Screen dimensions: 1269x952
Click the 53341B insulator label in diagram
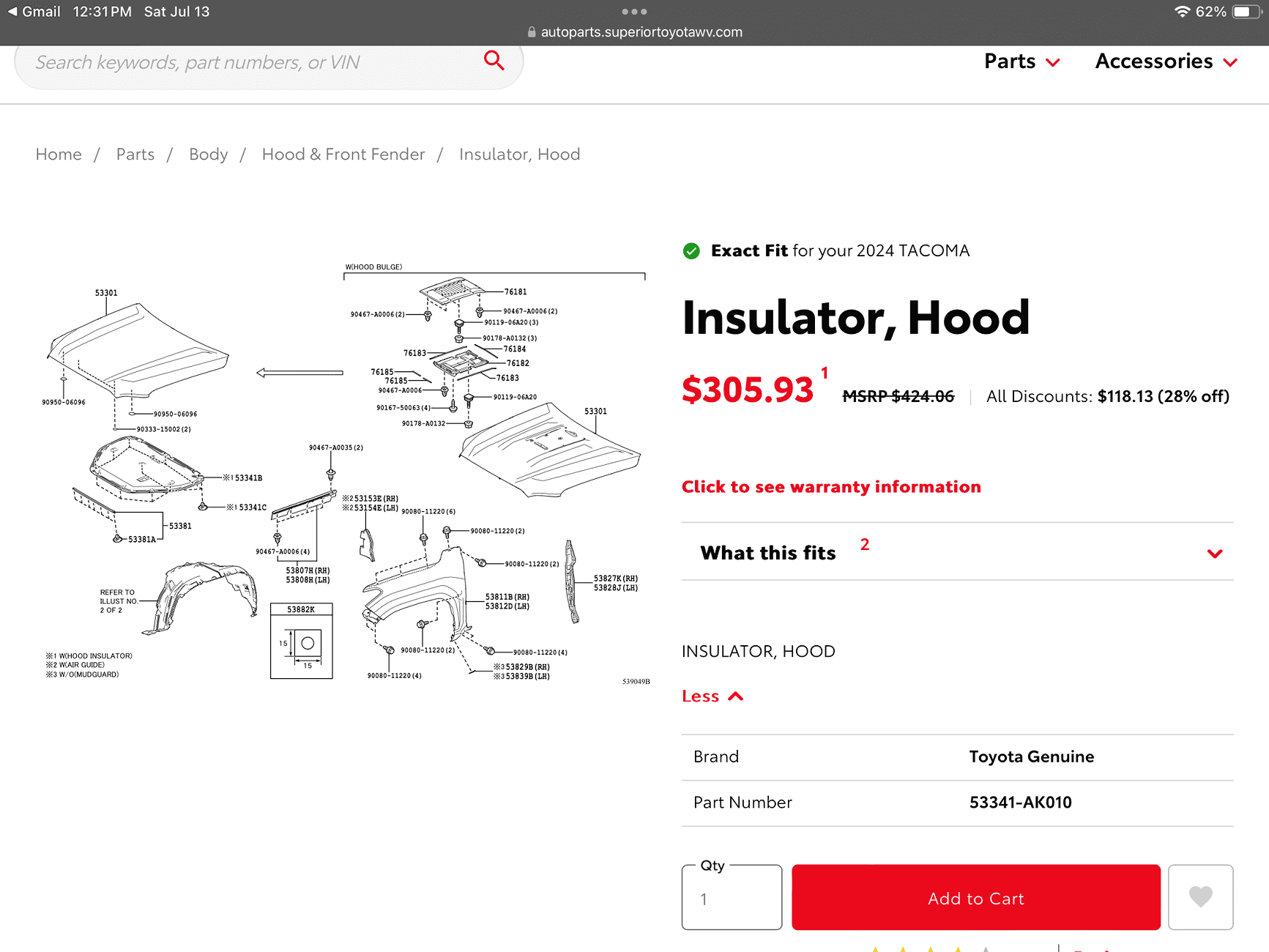tap(242, 477)
